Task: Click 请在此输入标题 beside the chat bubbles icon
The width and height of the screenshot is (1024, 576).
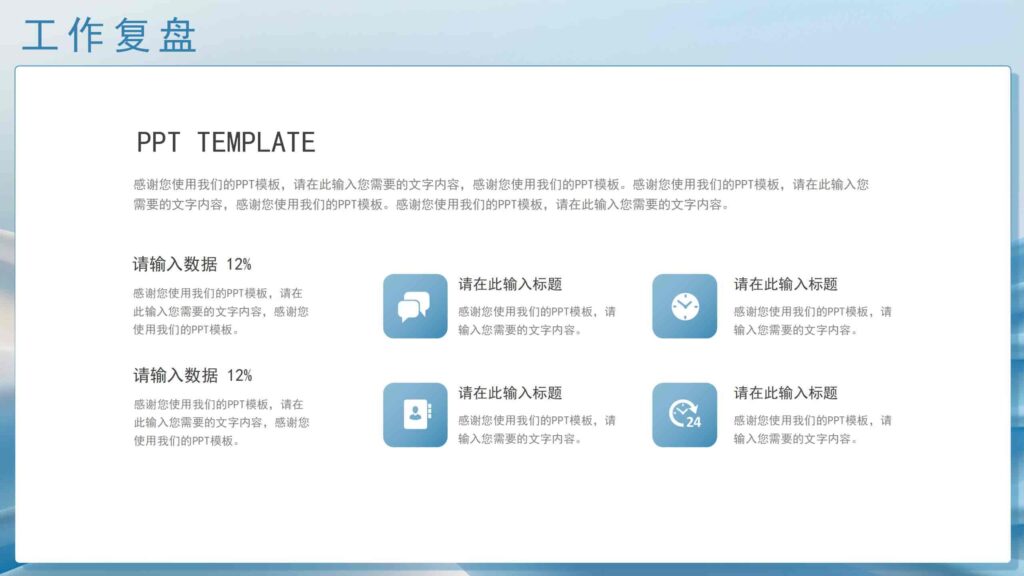Action: click(510, 284)
